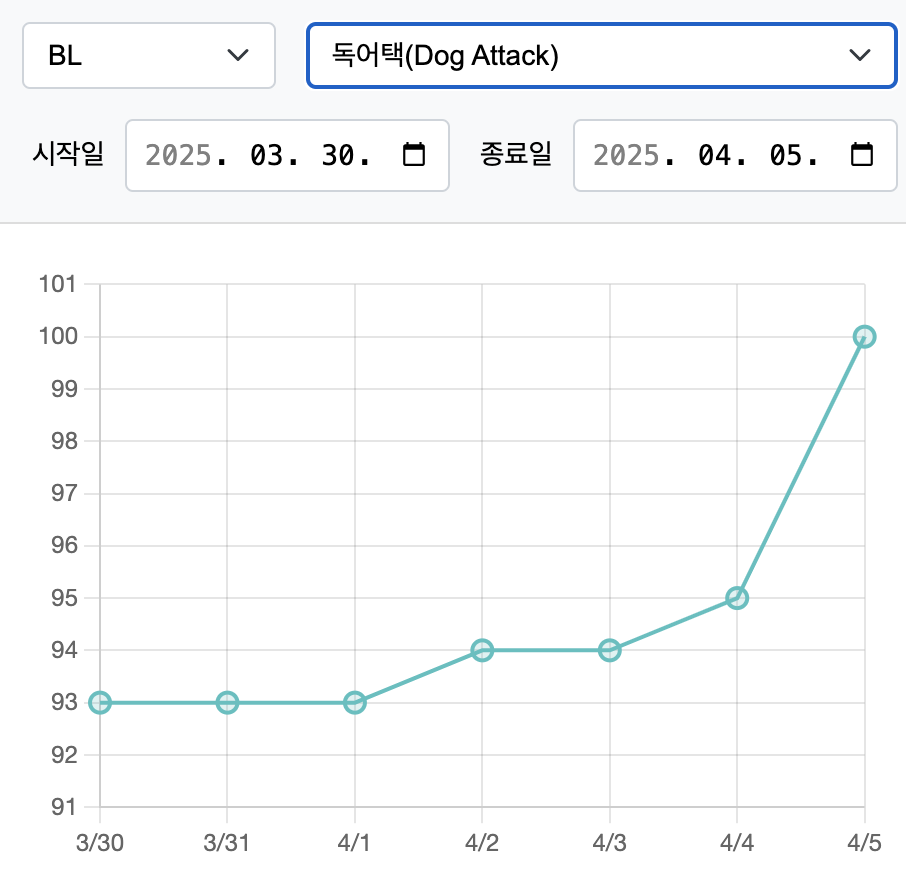
Task: Expand the BL dropdown
Action: tap(148, 56)
